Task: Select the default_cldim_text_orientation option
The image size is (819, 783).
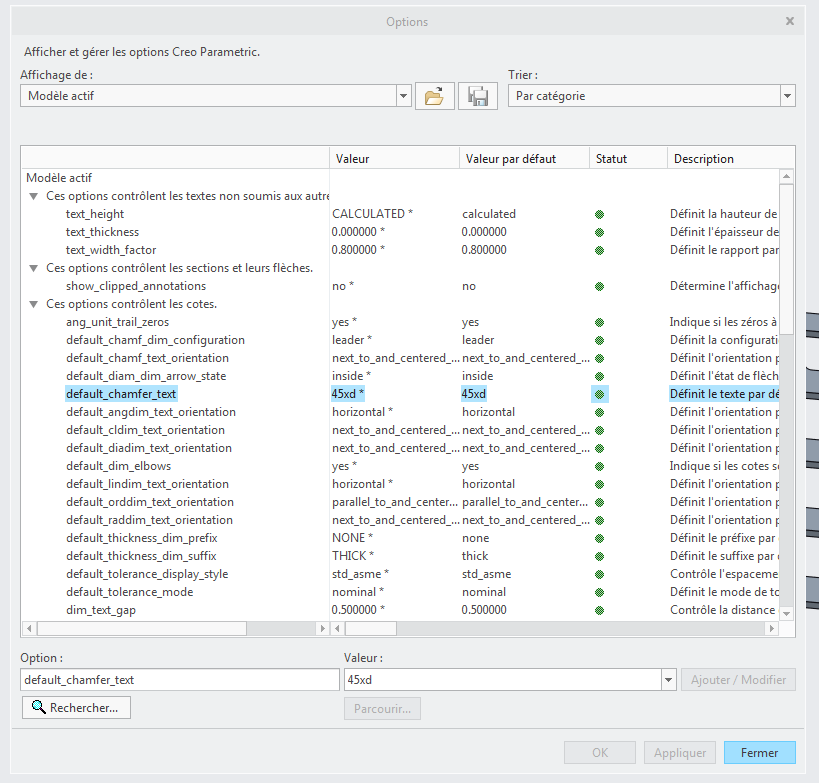Action: tap(145, 430)
